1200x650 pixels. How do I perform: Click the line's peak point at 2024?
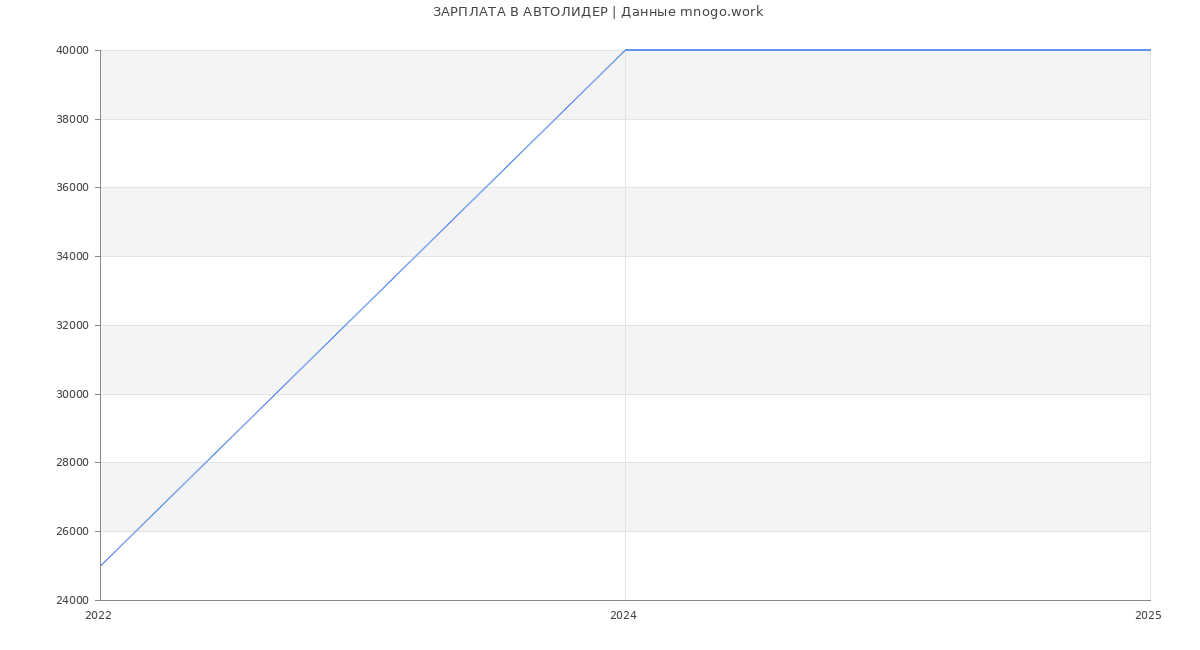[625, 50]
